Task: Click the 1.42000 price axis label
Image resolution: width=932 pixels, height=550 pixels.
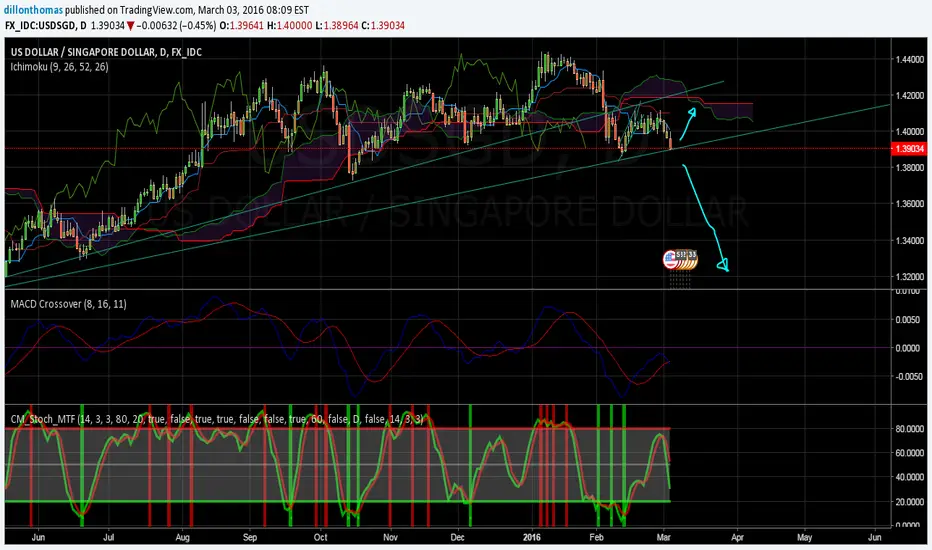Action: point(909,96)
